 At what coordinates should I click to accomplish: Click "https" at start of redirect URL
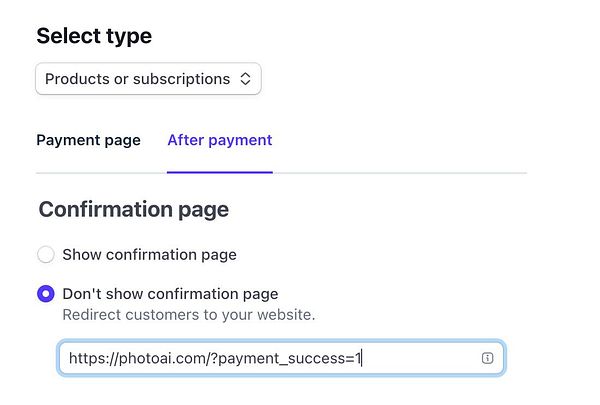tap(87, 358)
